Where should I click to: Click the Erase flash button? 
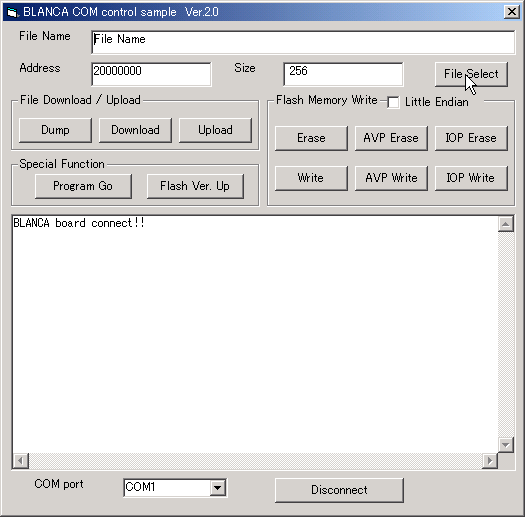pos(311,138)
